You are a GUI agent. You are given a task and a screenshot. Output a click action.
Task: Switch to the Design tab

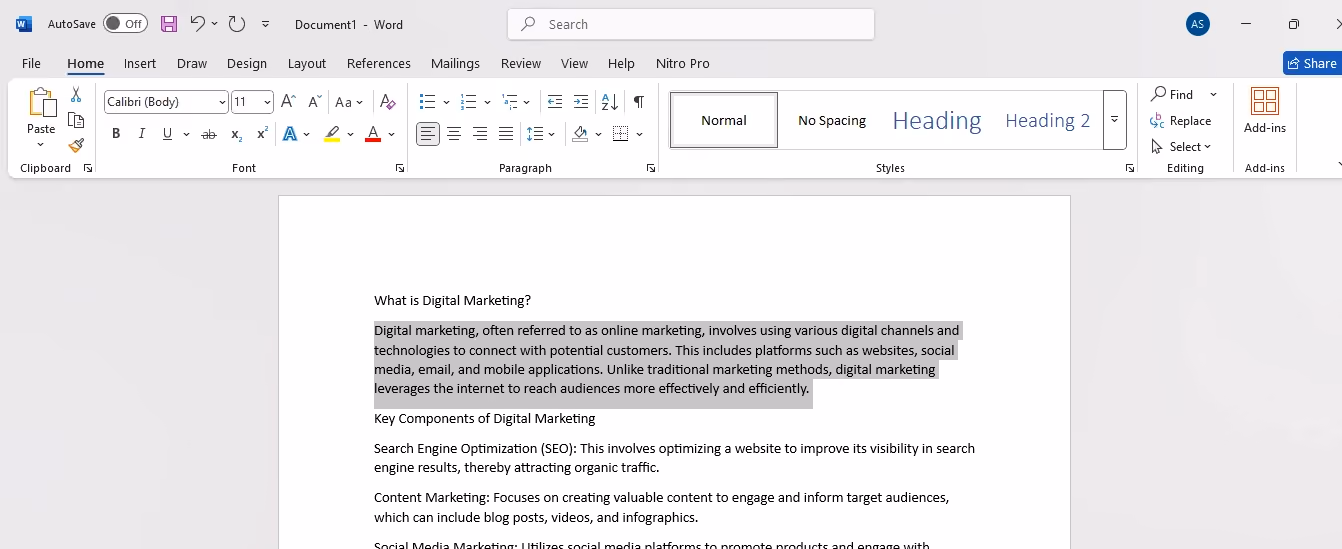click(x=246, y=63)
